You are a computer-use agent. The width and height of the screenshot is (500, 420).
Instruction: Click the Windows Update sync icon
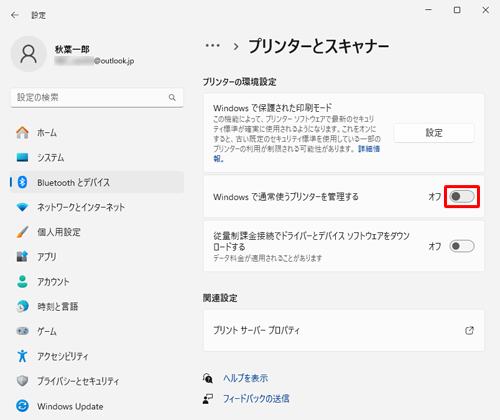point(22,406)
